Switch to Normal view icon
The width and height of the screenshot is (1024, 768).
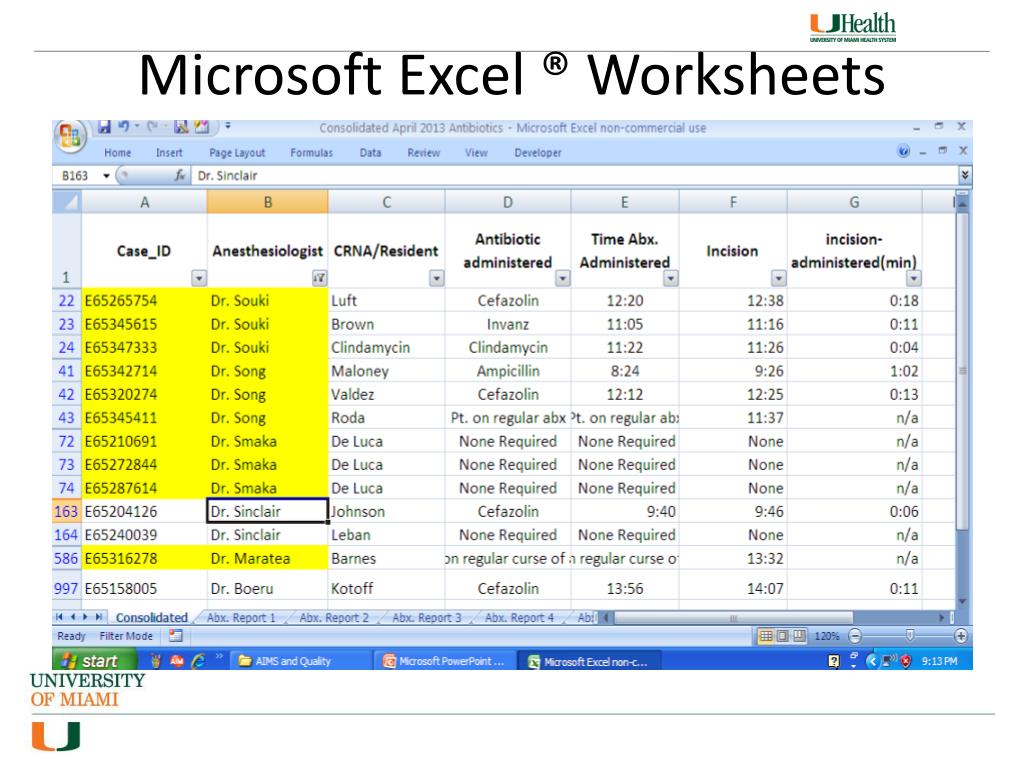click(x=765, y=635)
